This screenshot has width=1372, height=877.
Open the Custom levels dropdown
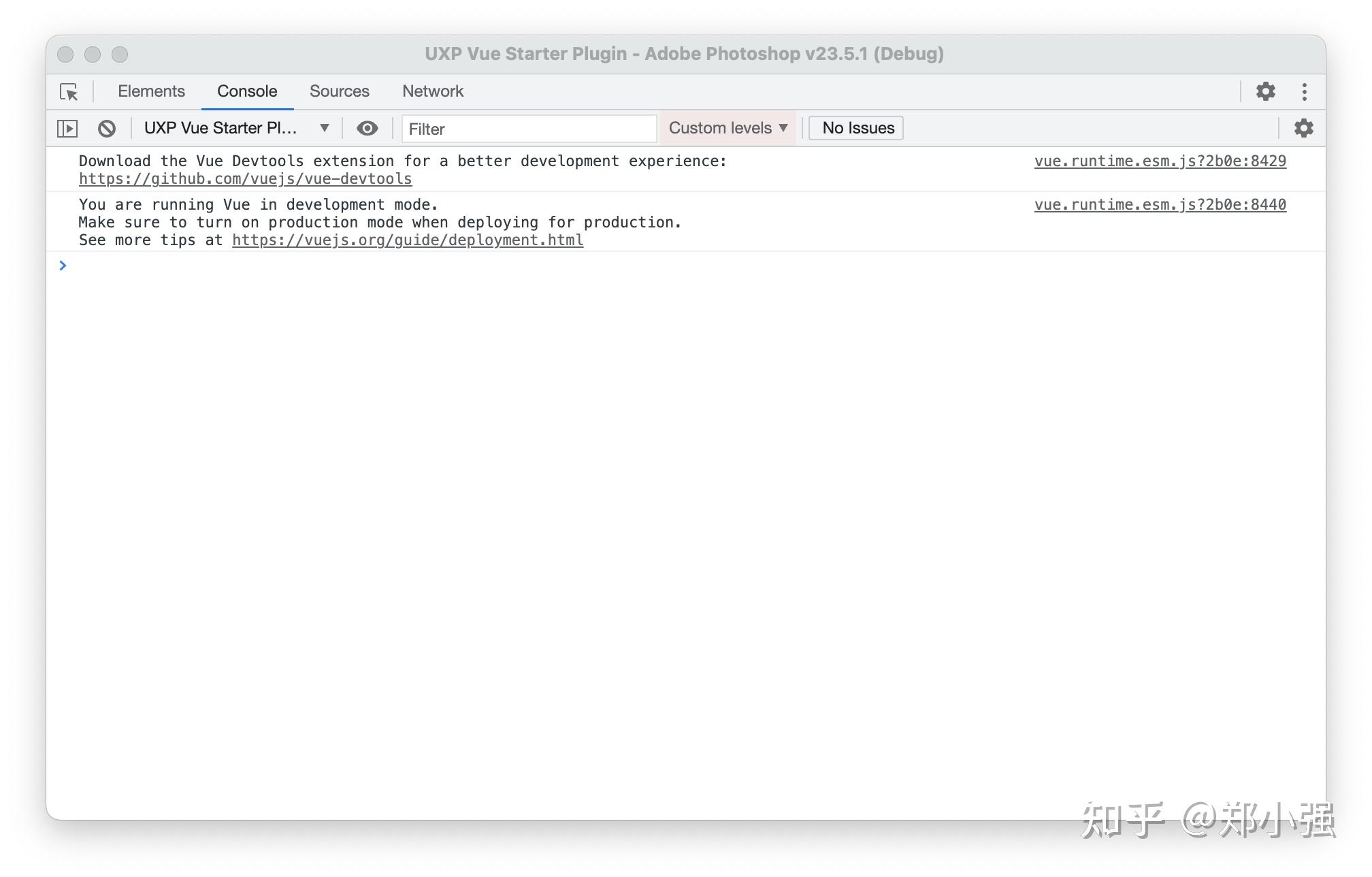point(728,128)
